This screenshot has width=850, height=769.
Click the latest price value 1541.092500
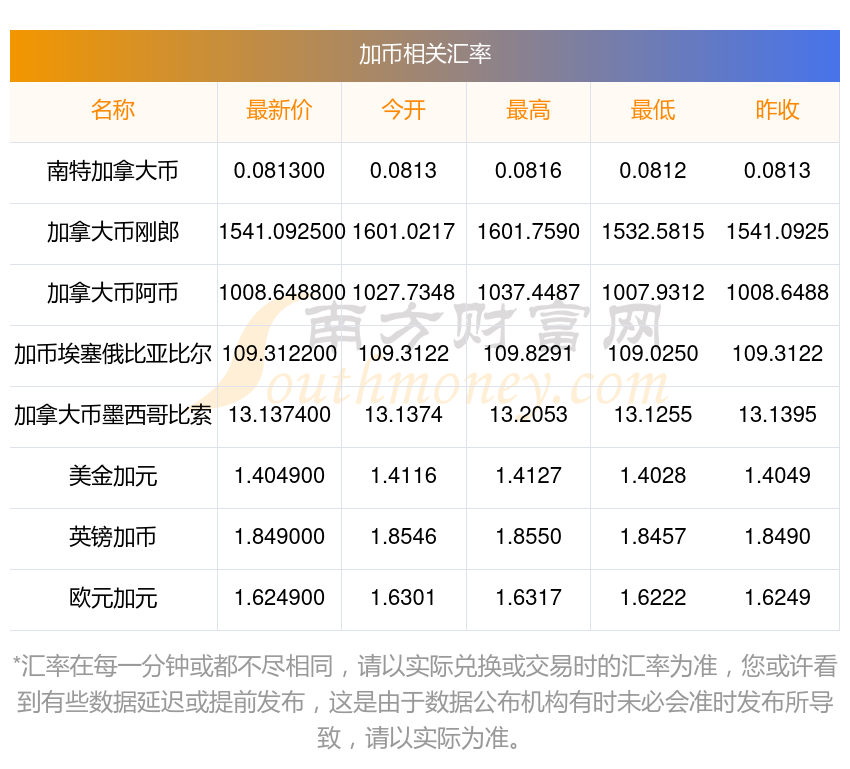pyautogui.click(x=282, y=232)
